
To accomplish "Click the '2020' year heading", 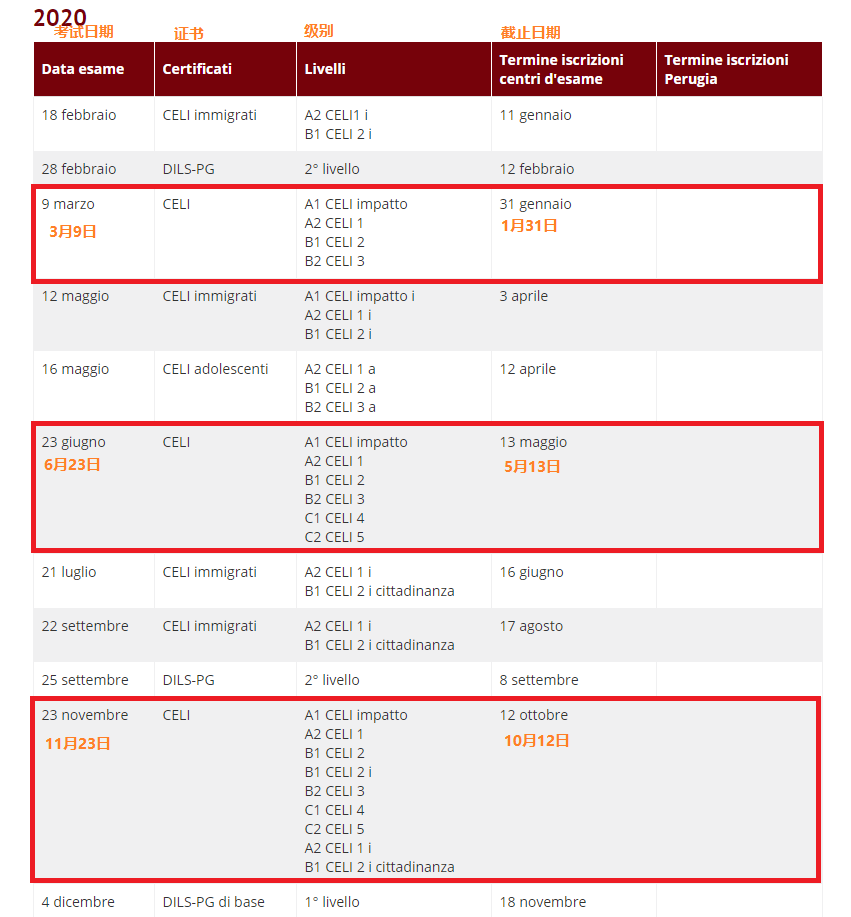I will (60, 18).
